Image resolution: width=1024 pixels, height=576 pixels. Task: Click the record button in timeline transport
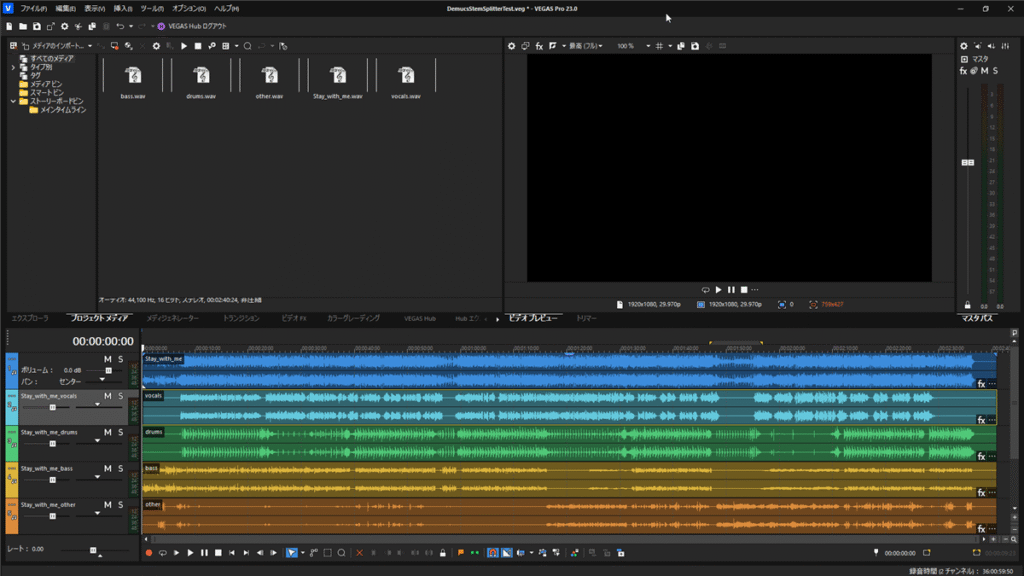point(149,553)
